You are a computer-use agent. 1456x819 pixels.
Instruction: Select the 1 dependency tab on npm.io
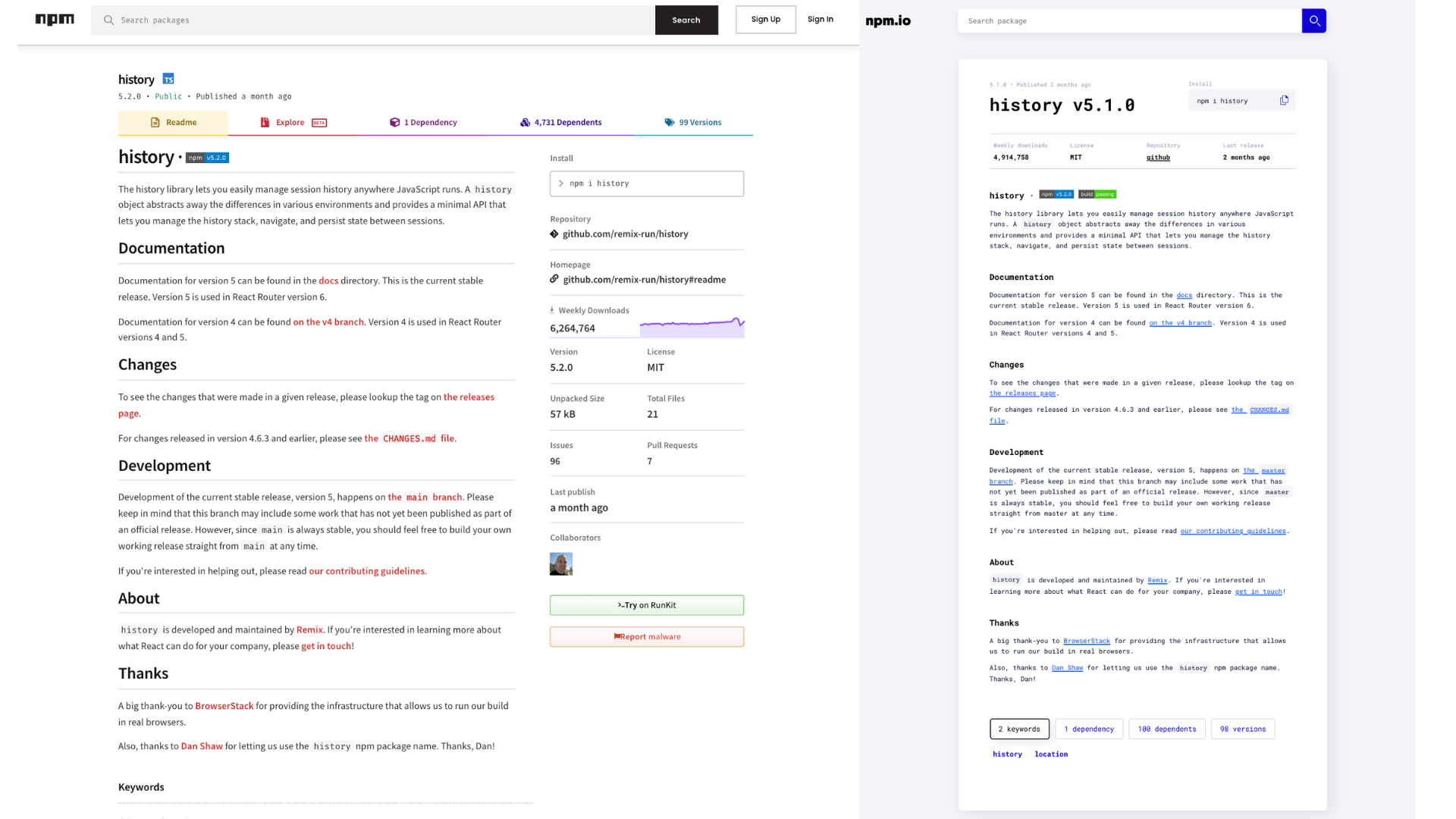coord(1089,729)
